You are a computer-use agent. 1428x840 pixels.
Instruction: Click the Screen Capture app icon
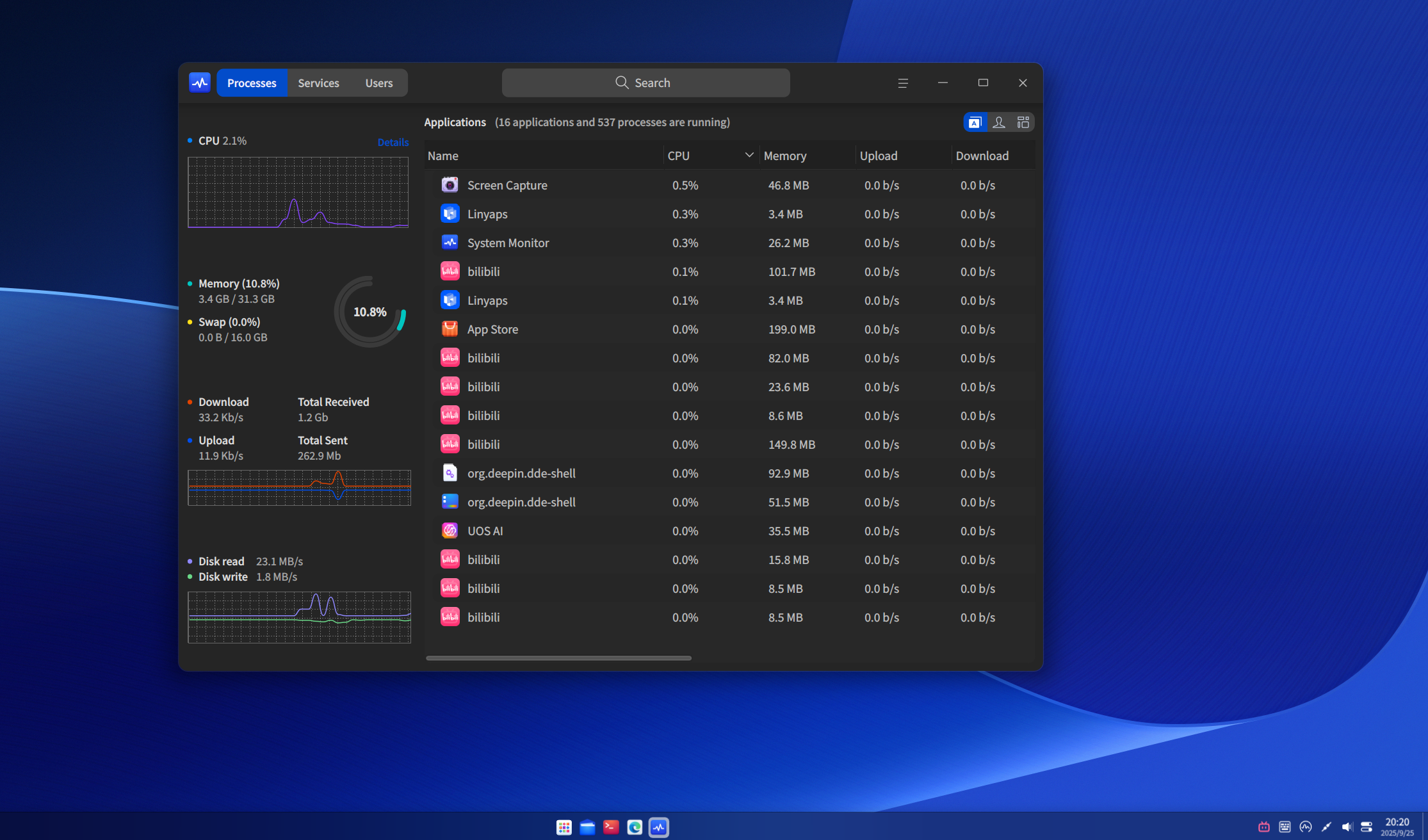tap(450, 185)
